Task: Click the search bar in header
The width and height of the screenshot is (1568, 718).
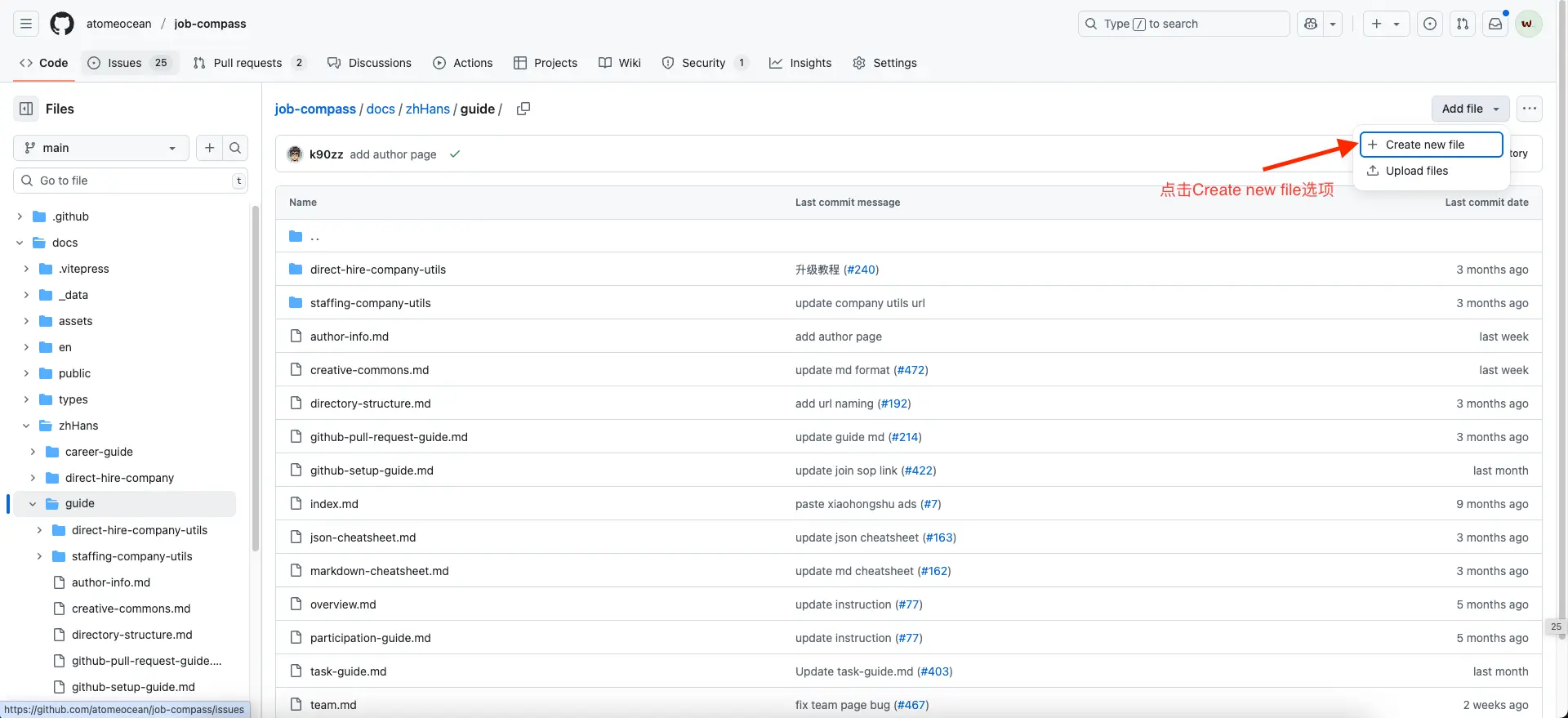Action: tap(1183, 24)
